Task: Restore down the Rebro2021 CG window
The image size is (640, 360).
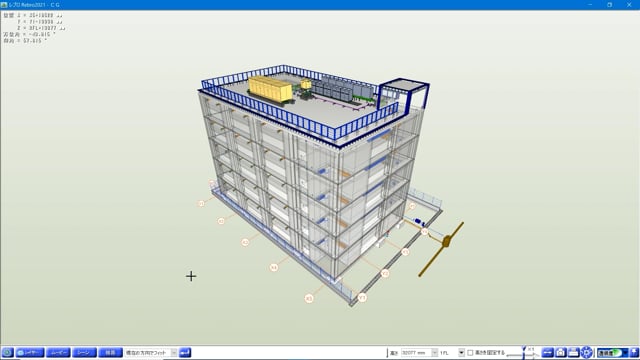Action: click(x=609, y=4)
